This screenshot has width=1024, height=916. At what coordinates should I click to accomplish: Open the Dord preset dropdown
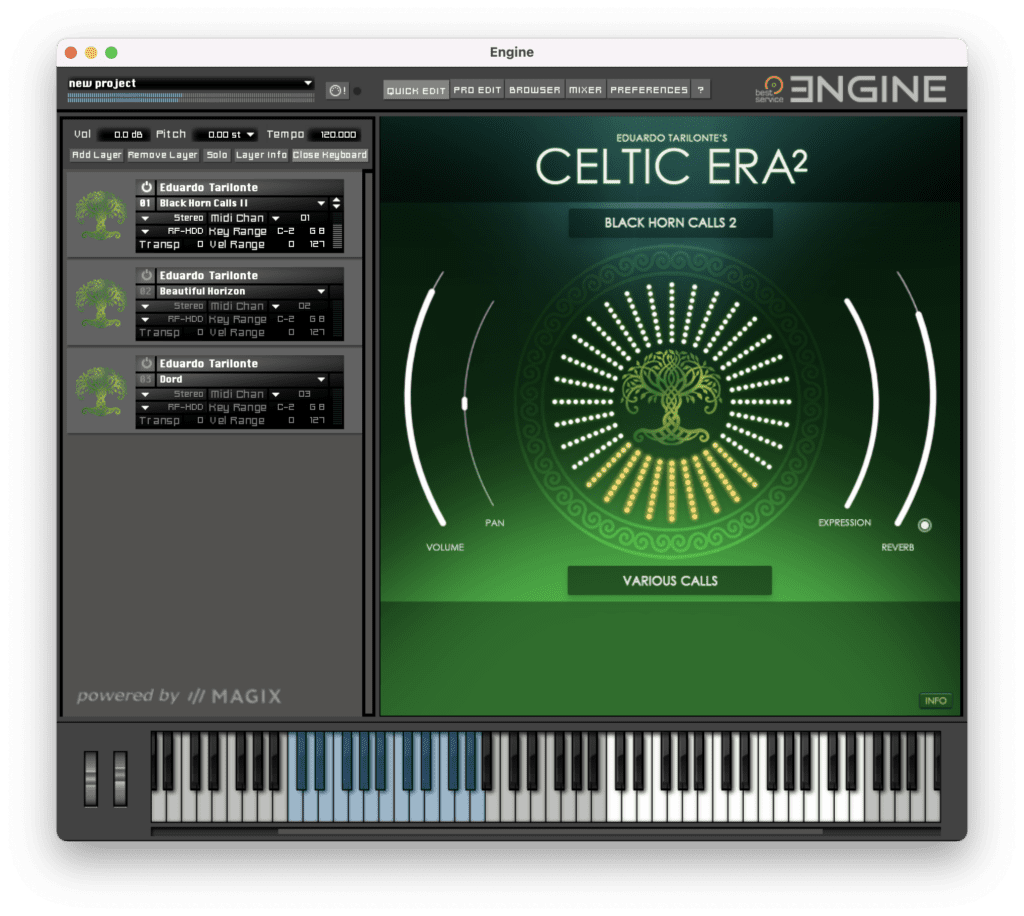[x=321, y=379]
